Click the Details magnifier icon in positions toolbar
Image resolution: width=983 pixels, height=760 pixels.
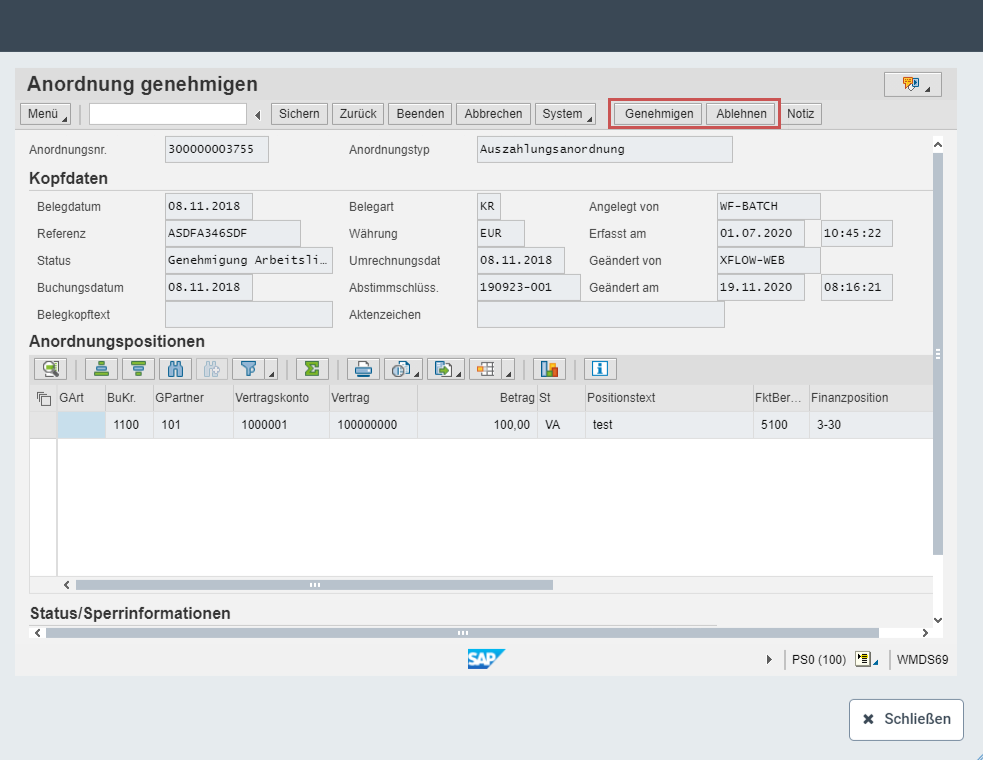click(50, 368)
